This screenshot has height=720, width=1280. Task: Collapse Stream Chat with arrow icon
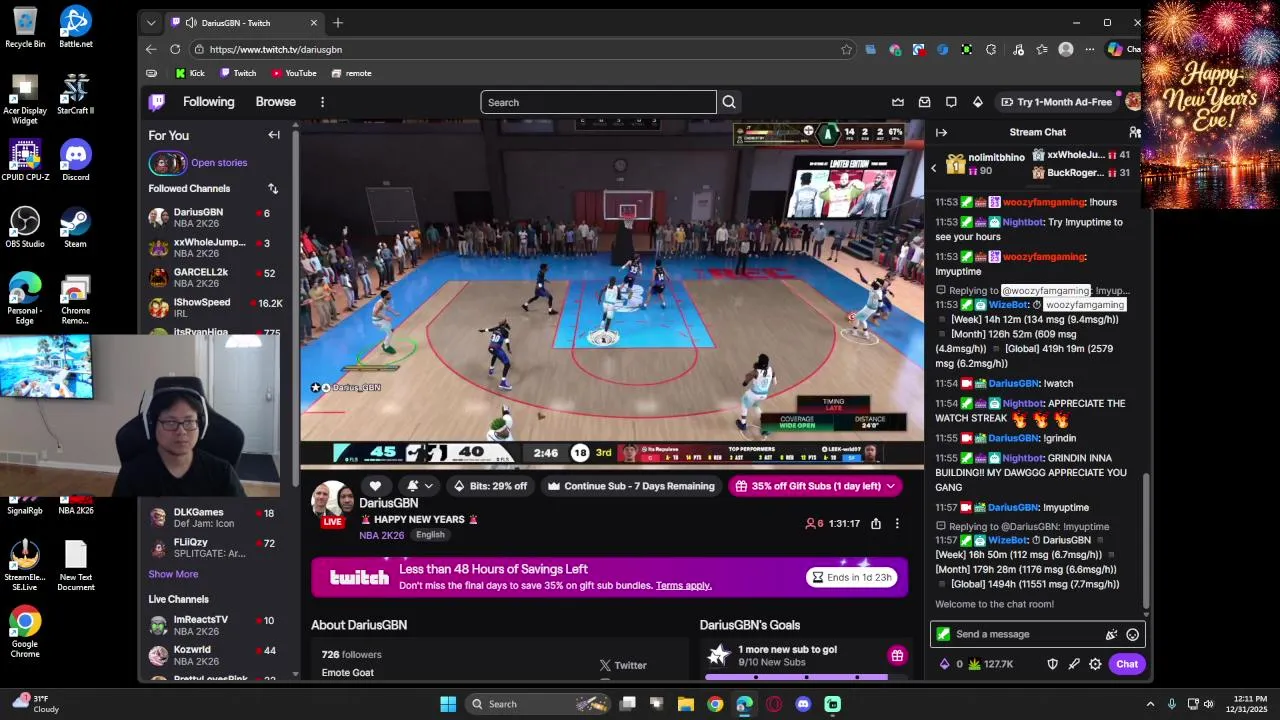(941, 132)
